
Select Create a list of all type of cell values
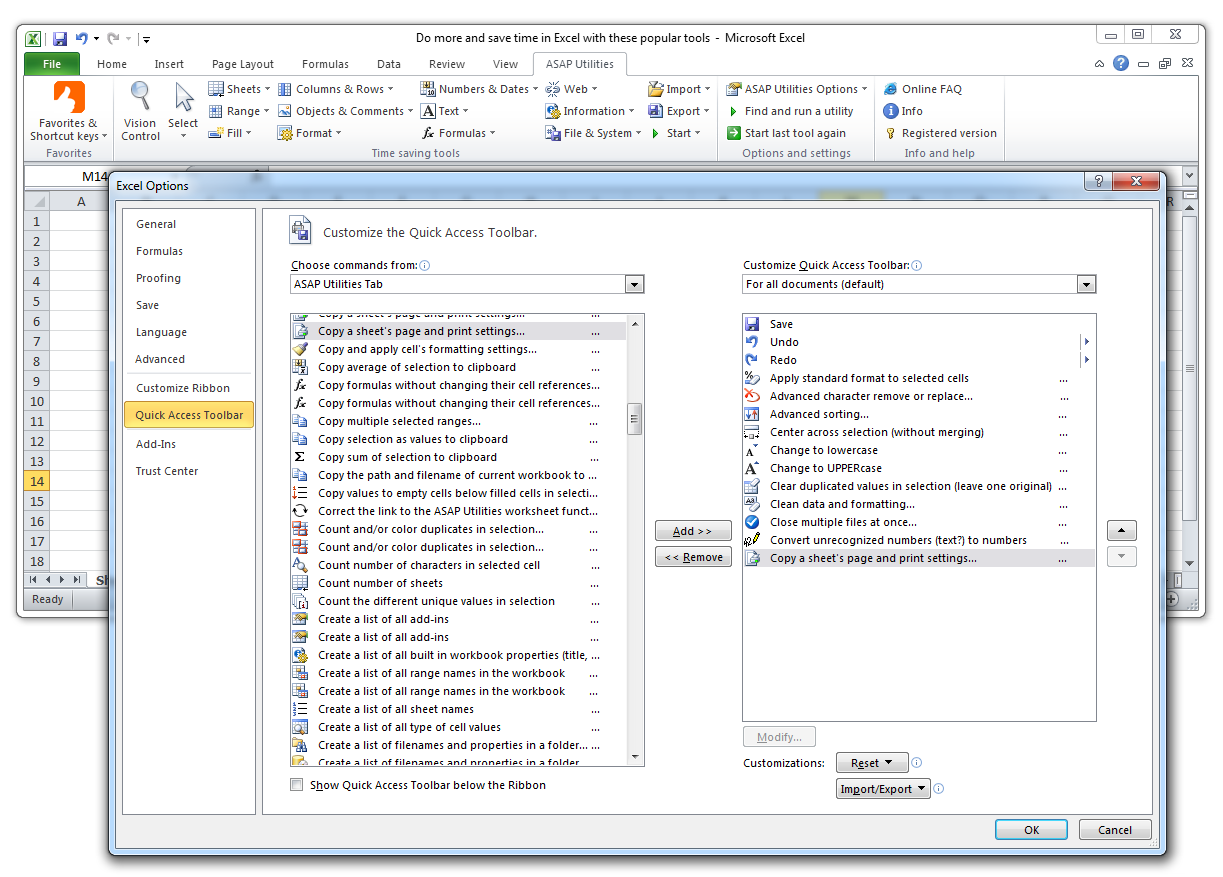pos(458,727)
